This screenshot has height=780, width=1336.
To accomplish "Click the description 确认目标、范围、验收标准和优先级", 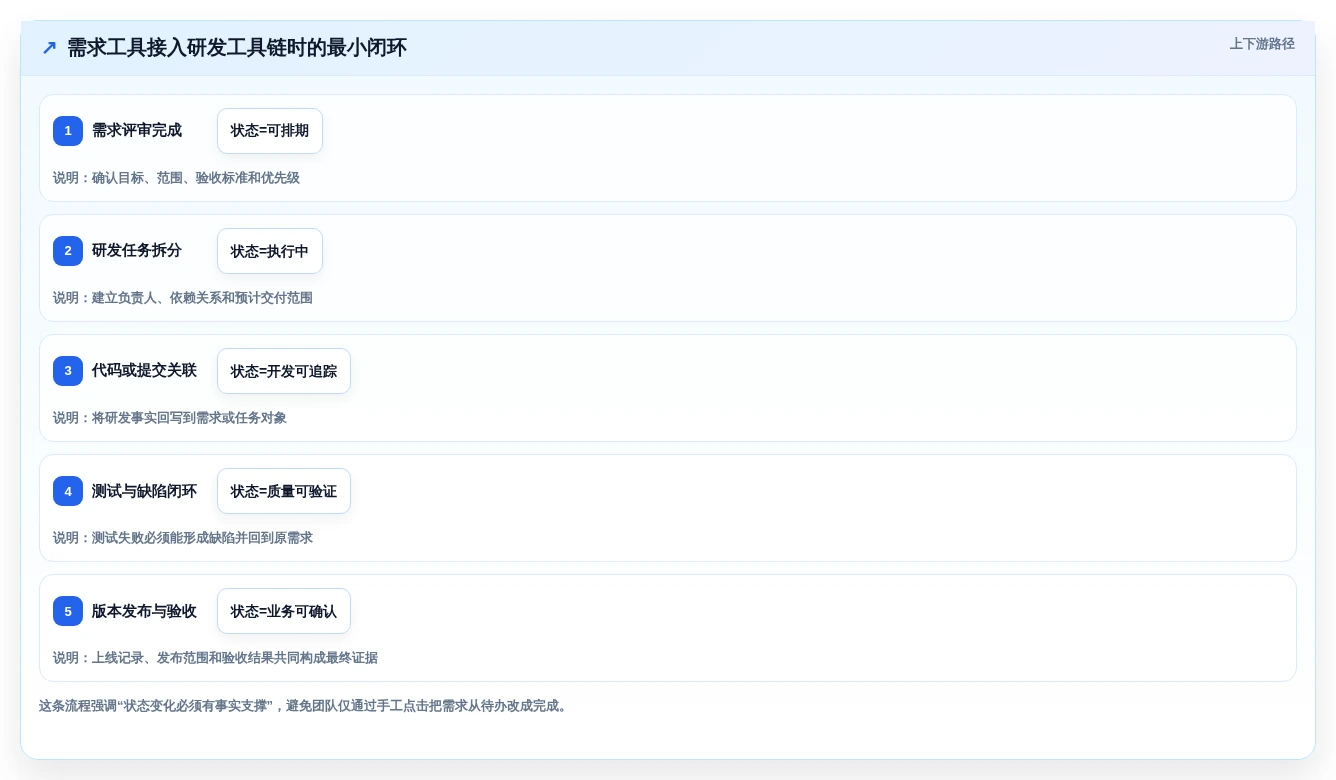I will 176,178.
